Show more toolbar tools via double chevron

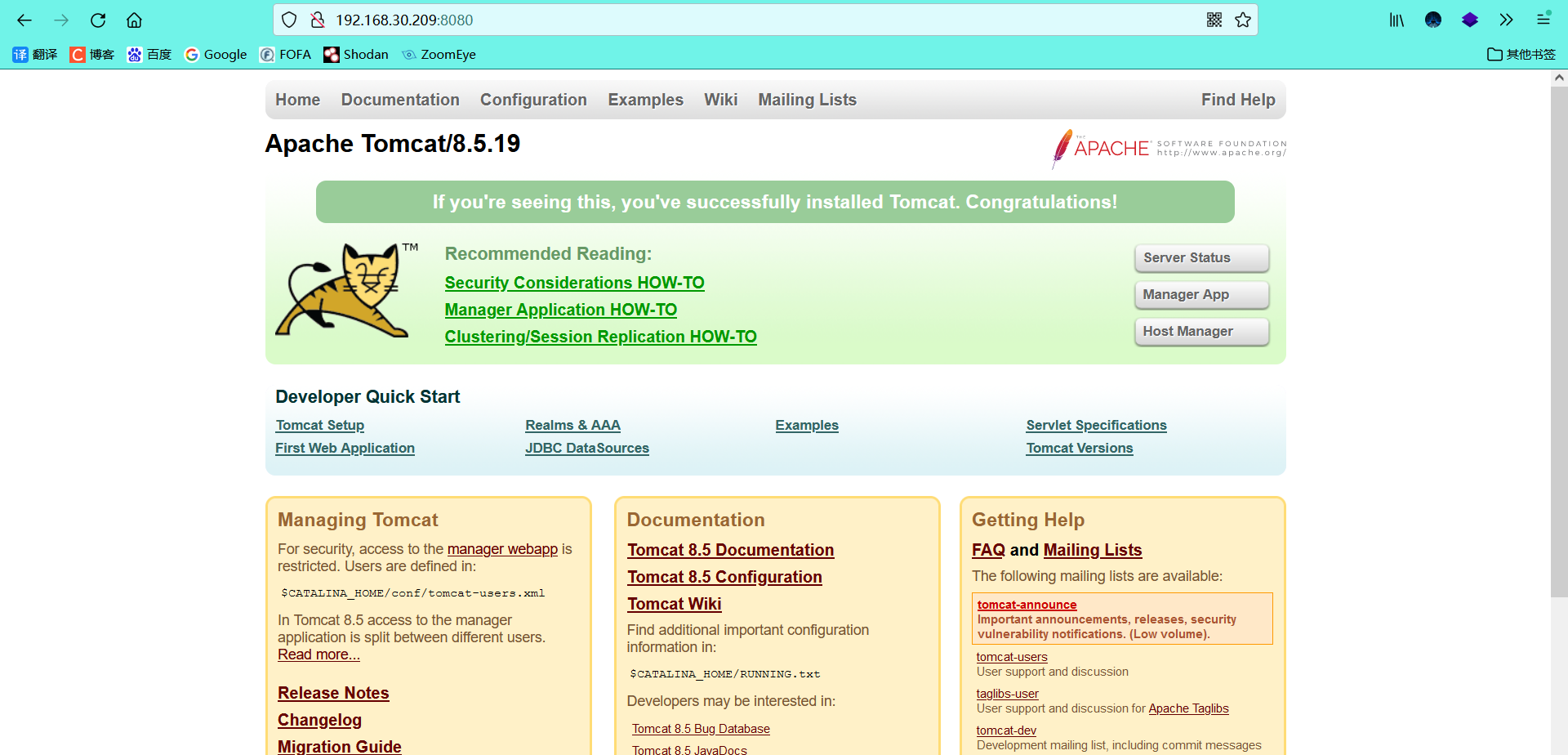pos(1507,20)
